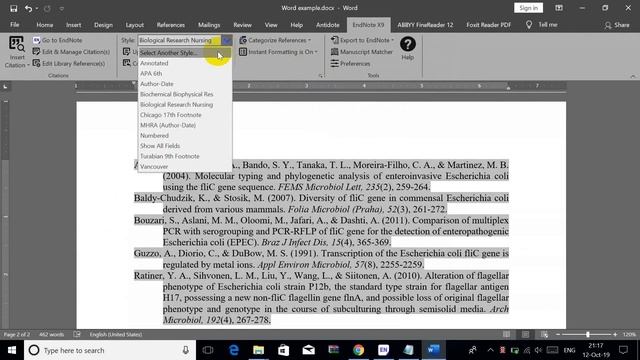Select MHRA (Author-Date) style
The image size is (640, 360).
184,125
